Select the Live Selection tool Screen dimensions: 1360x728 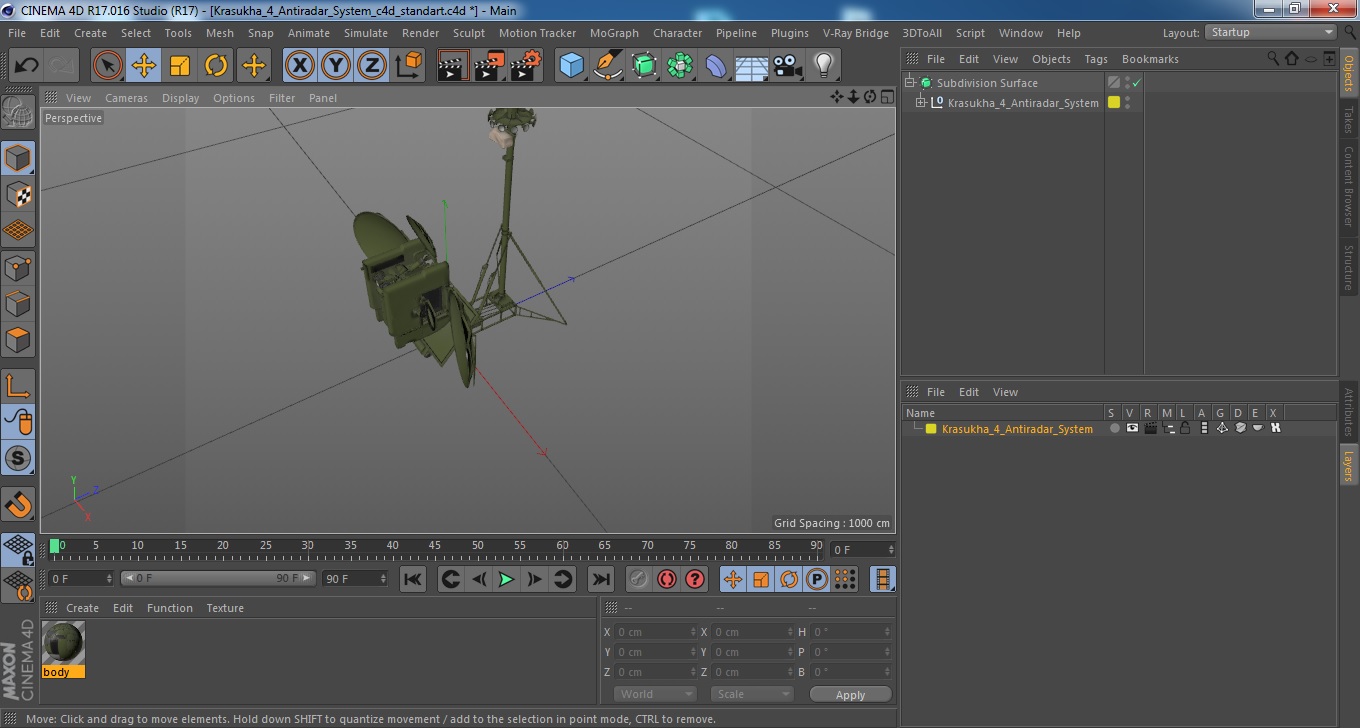[108, 66]
